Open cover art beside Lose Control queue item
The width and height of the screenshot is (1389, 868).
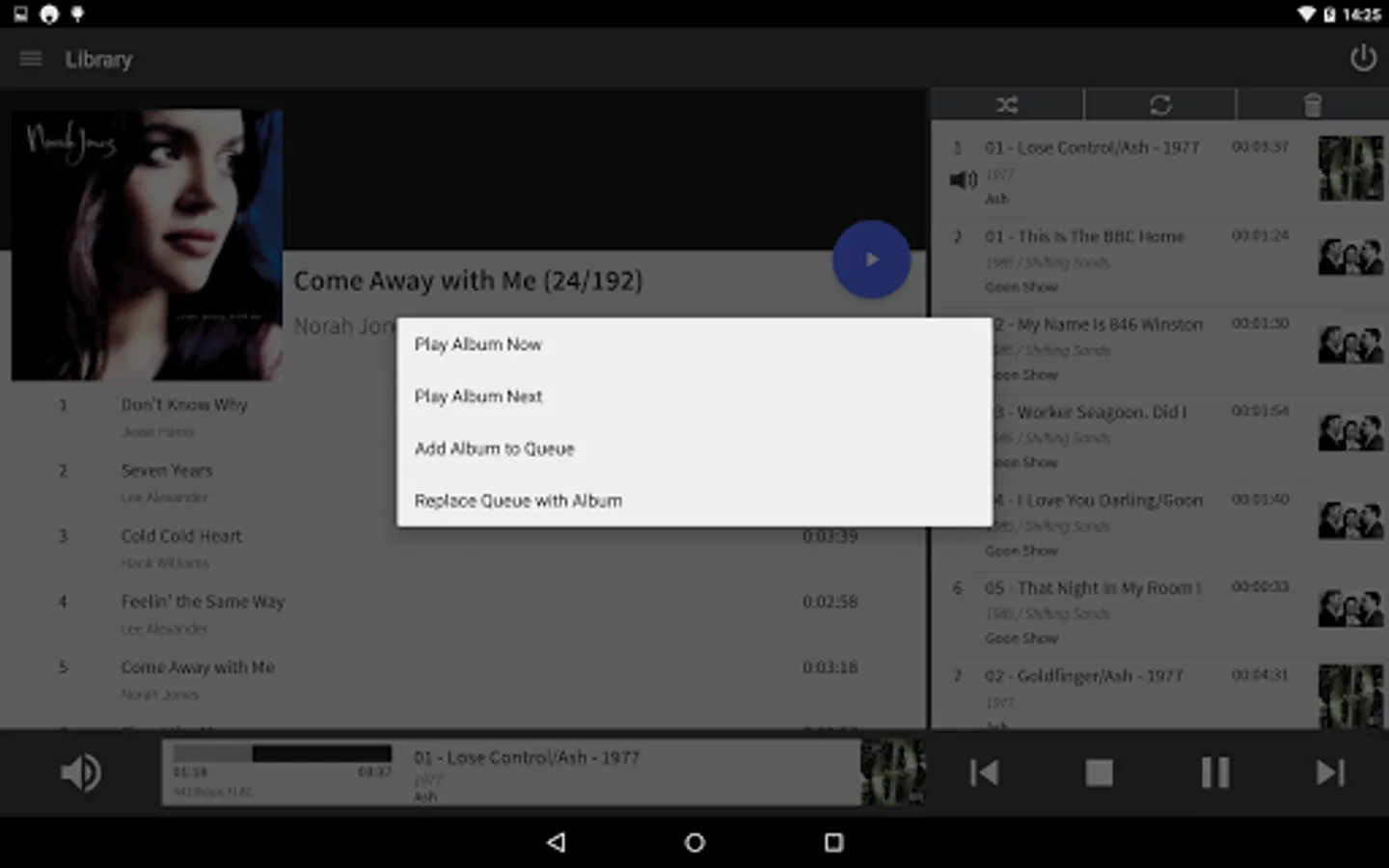click(x=1350, y=169)
